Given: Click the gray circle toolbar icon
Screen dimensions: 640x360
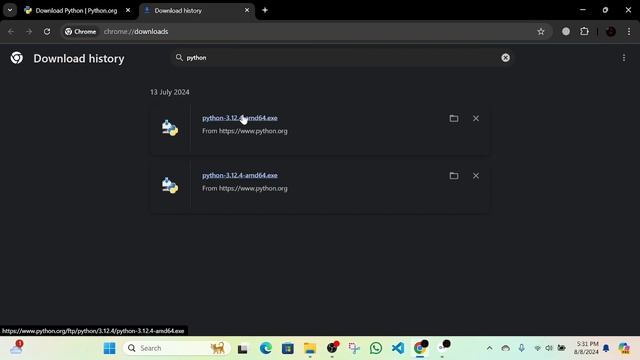Looking at the screenshot, I should [566, 31].
